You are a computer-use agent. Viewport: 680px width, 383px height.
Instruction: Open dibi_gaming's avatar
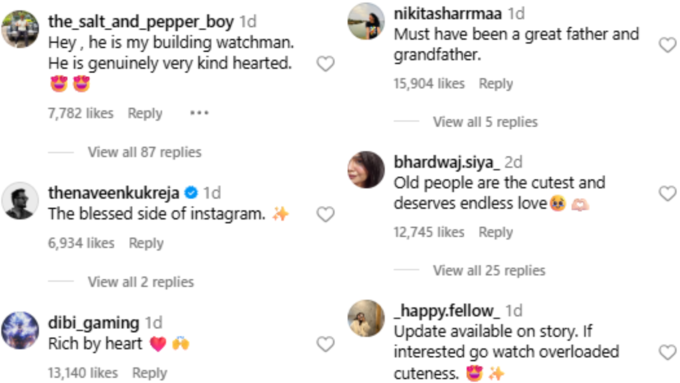(20, 330)
